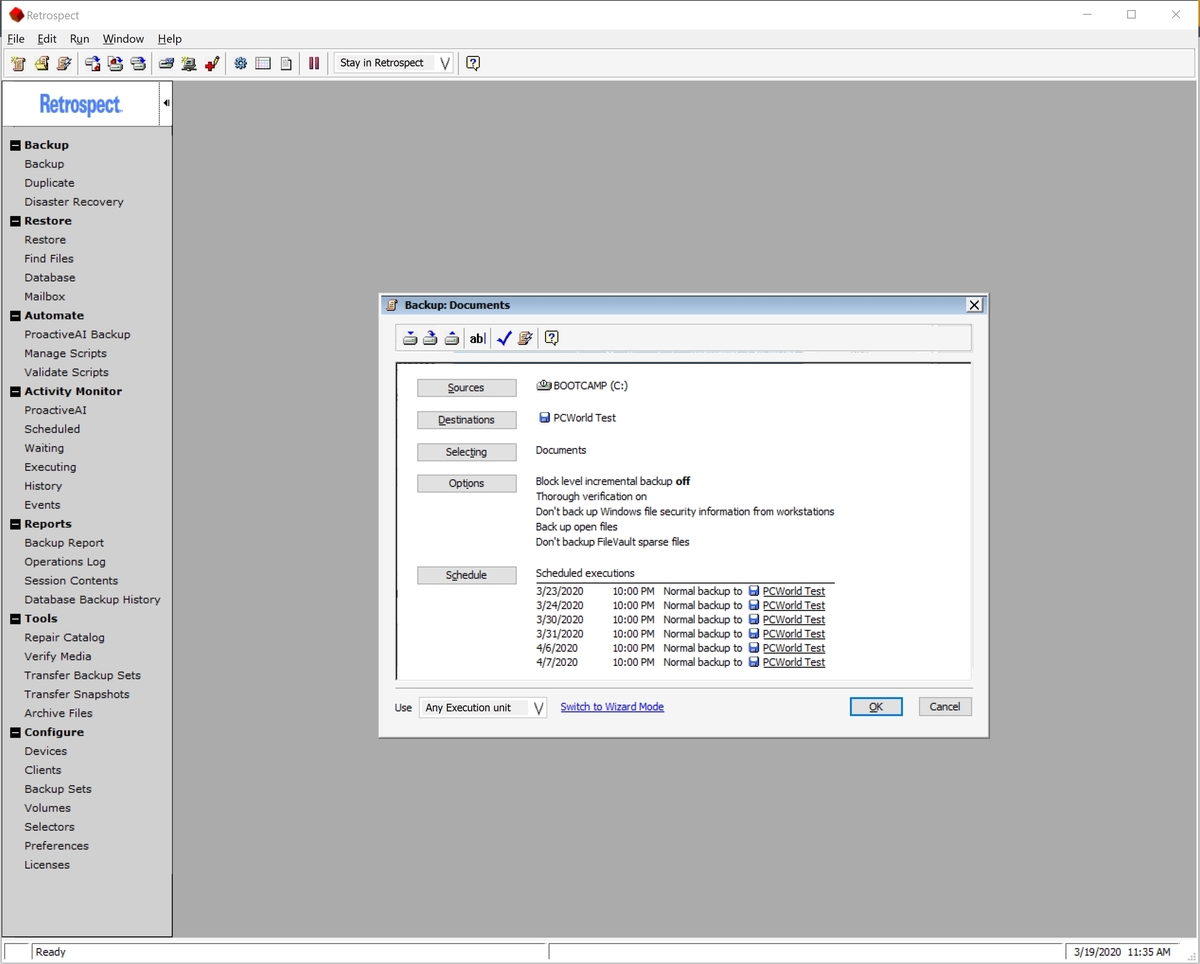Open the Window menu
Image resolution: width=1200 pixels, height=964 pixels.
coord(123,39)
